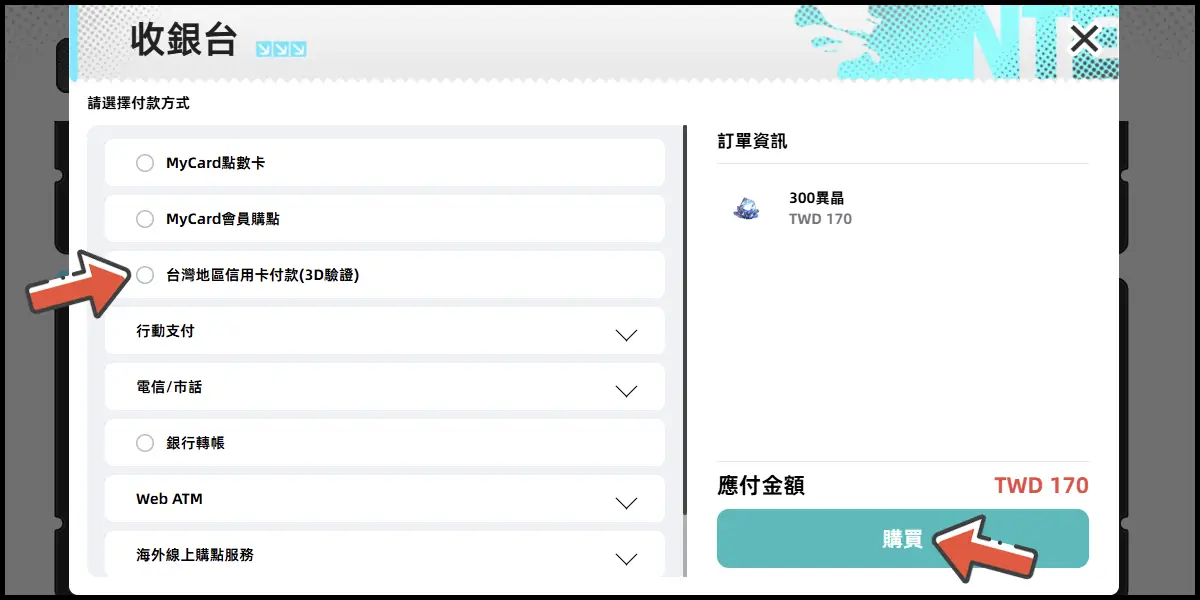1200x600 pixels.
Task: Click the 請選擇付款方式 label
Action: [138, 103]
